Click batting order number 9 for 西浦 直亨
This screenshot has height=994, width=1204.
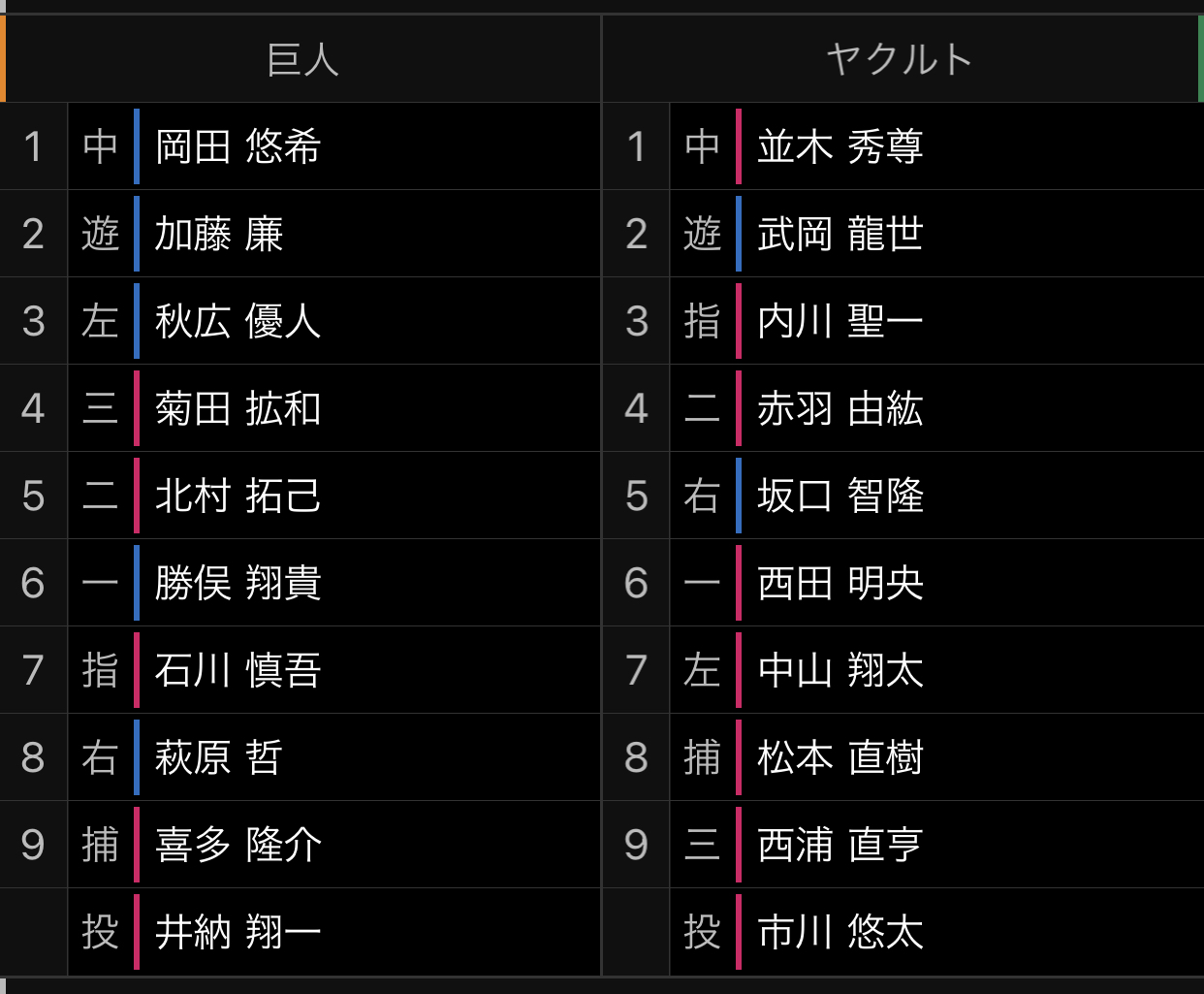click(x=636, y=845)
